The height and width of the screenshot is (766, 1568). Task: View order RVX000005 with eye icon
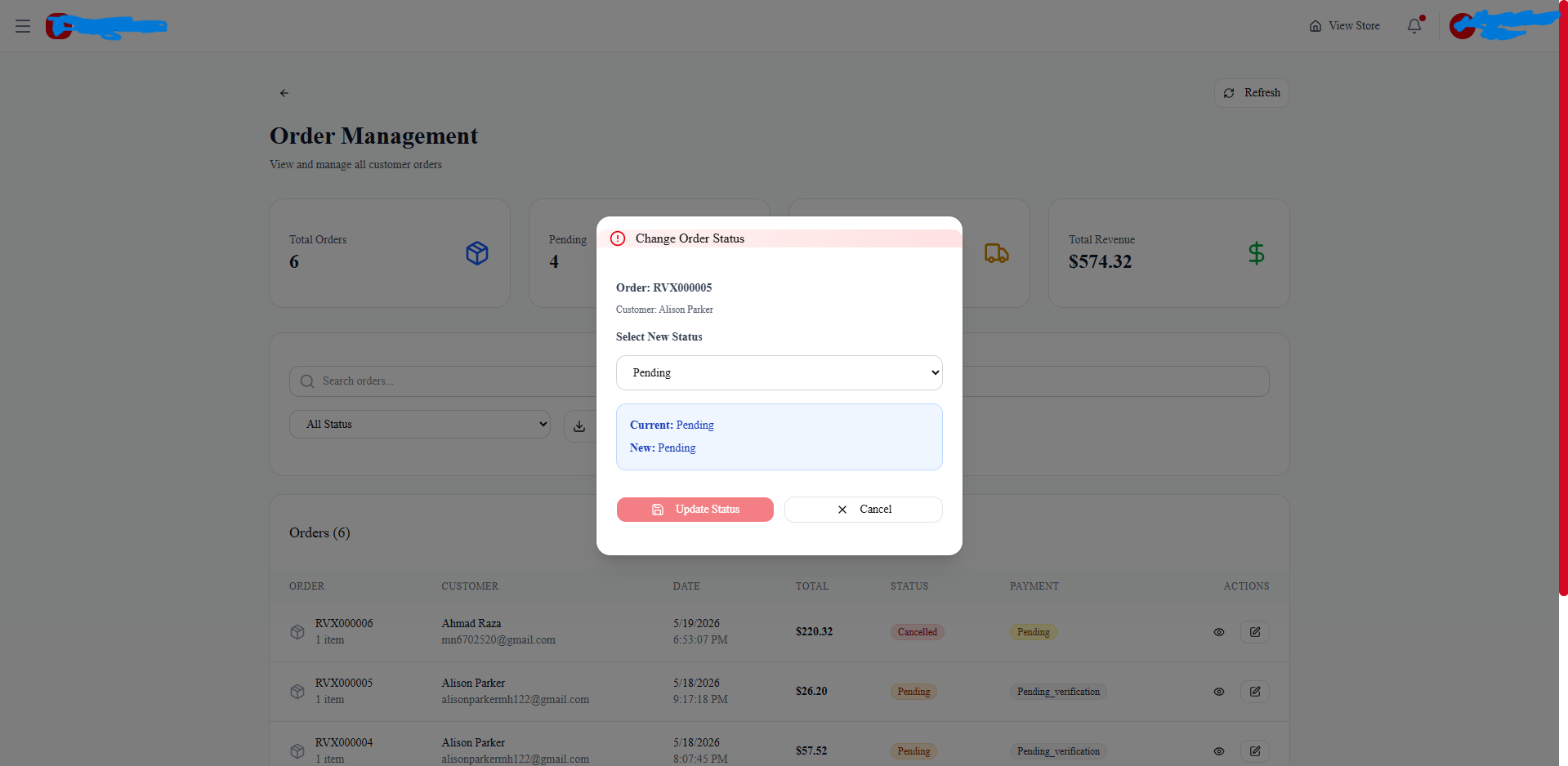(1218, 692)
